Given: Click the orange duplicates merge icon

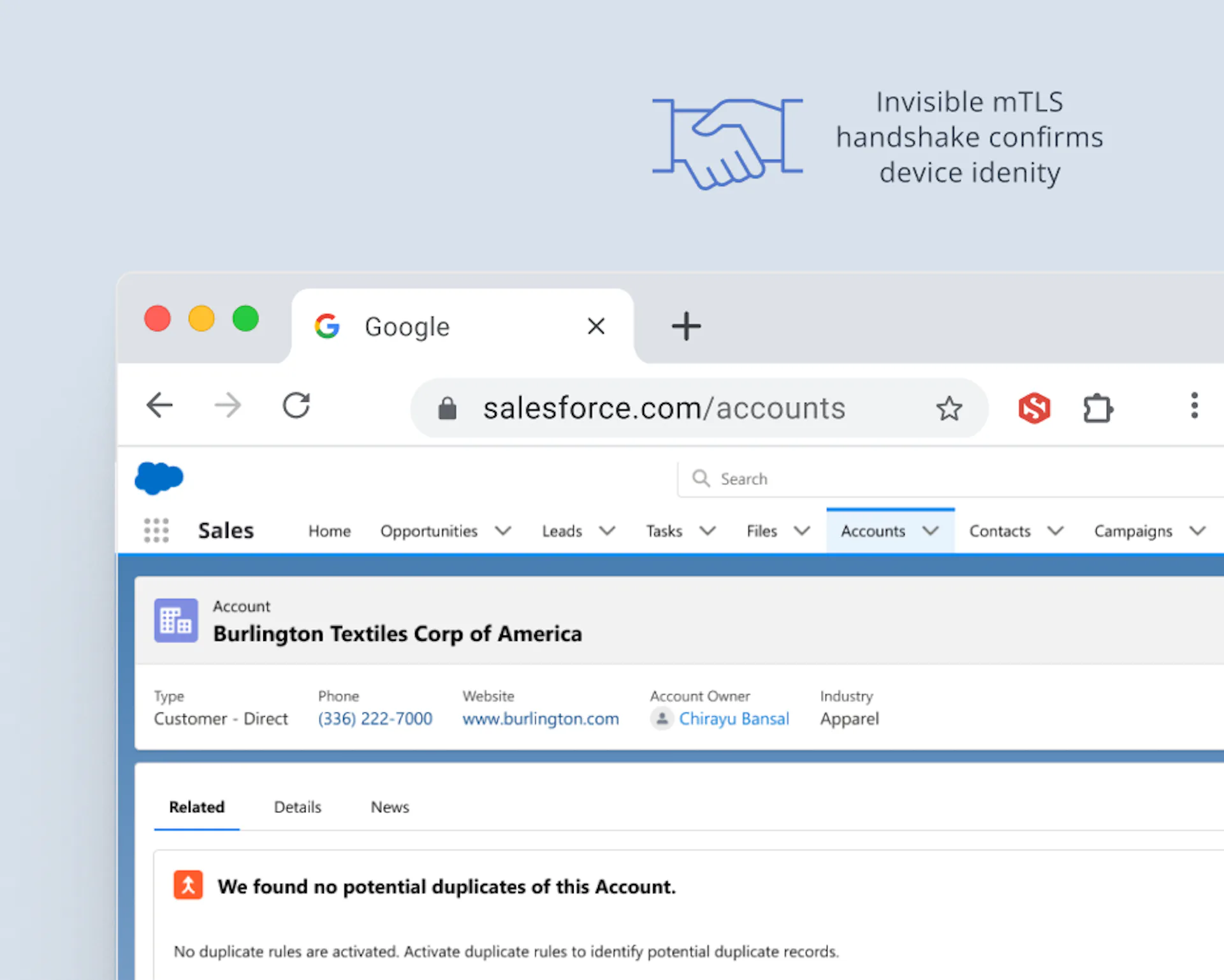Looking at the screenshot, I should tap(188, 885).
